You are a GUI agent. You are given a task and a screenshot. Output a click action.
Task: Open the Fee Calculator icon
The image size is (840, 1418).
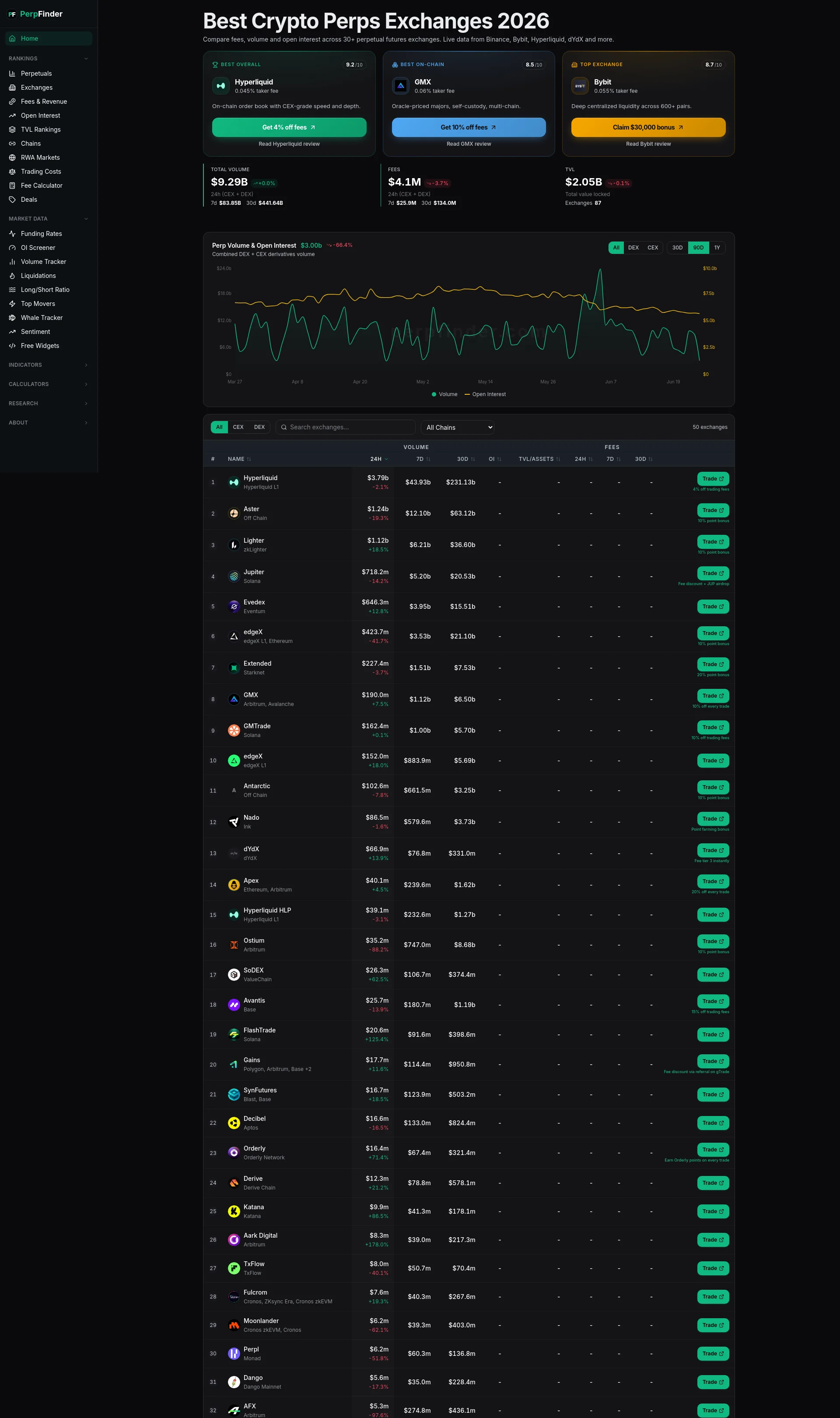pos(12,186)
